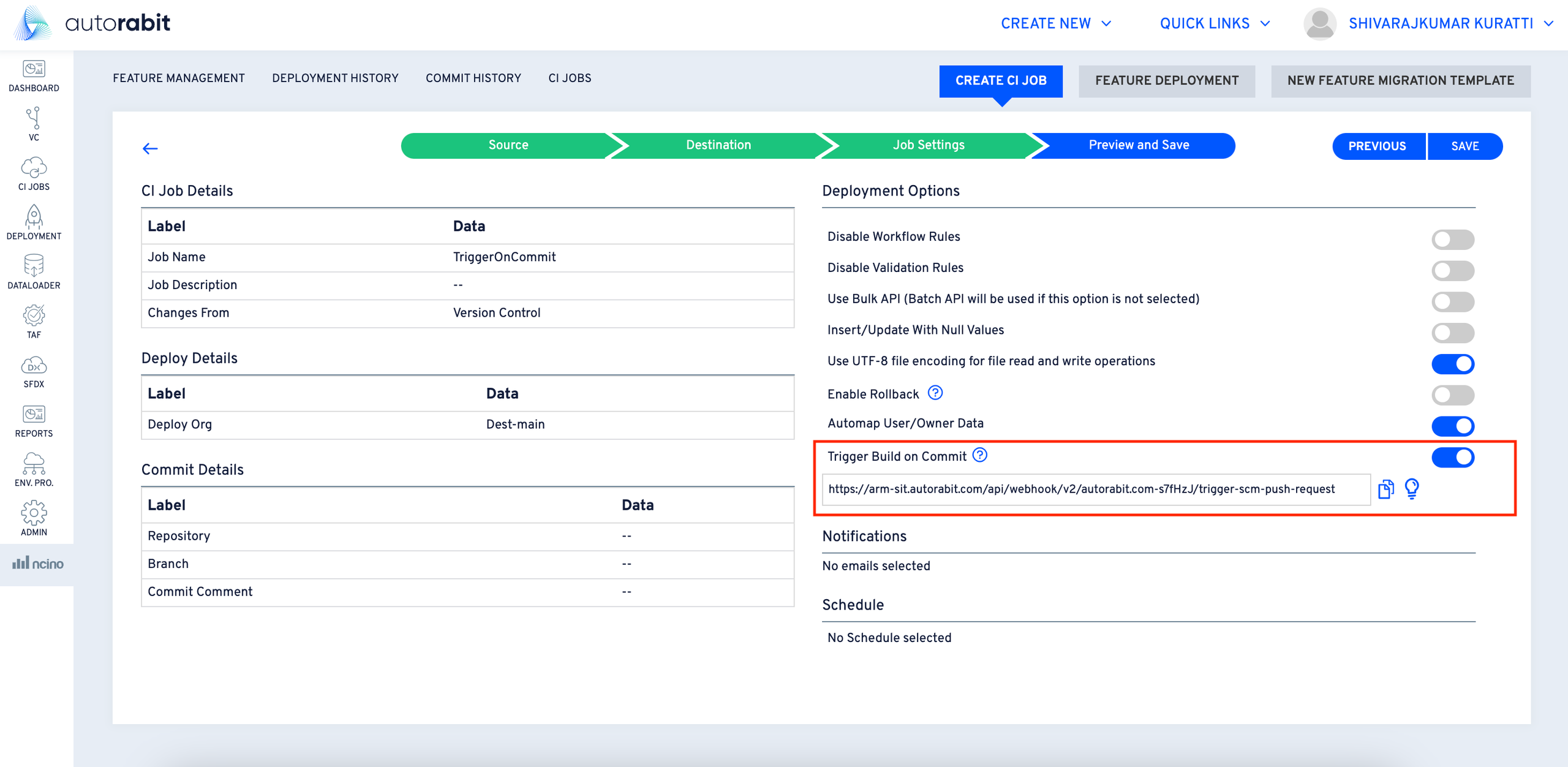Copy the webhook URL with the copy icon
This screenshot has width=1568, height=767.
click(x=1385, y=489)
